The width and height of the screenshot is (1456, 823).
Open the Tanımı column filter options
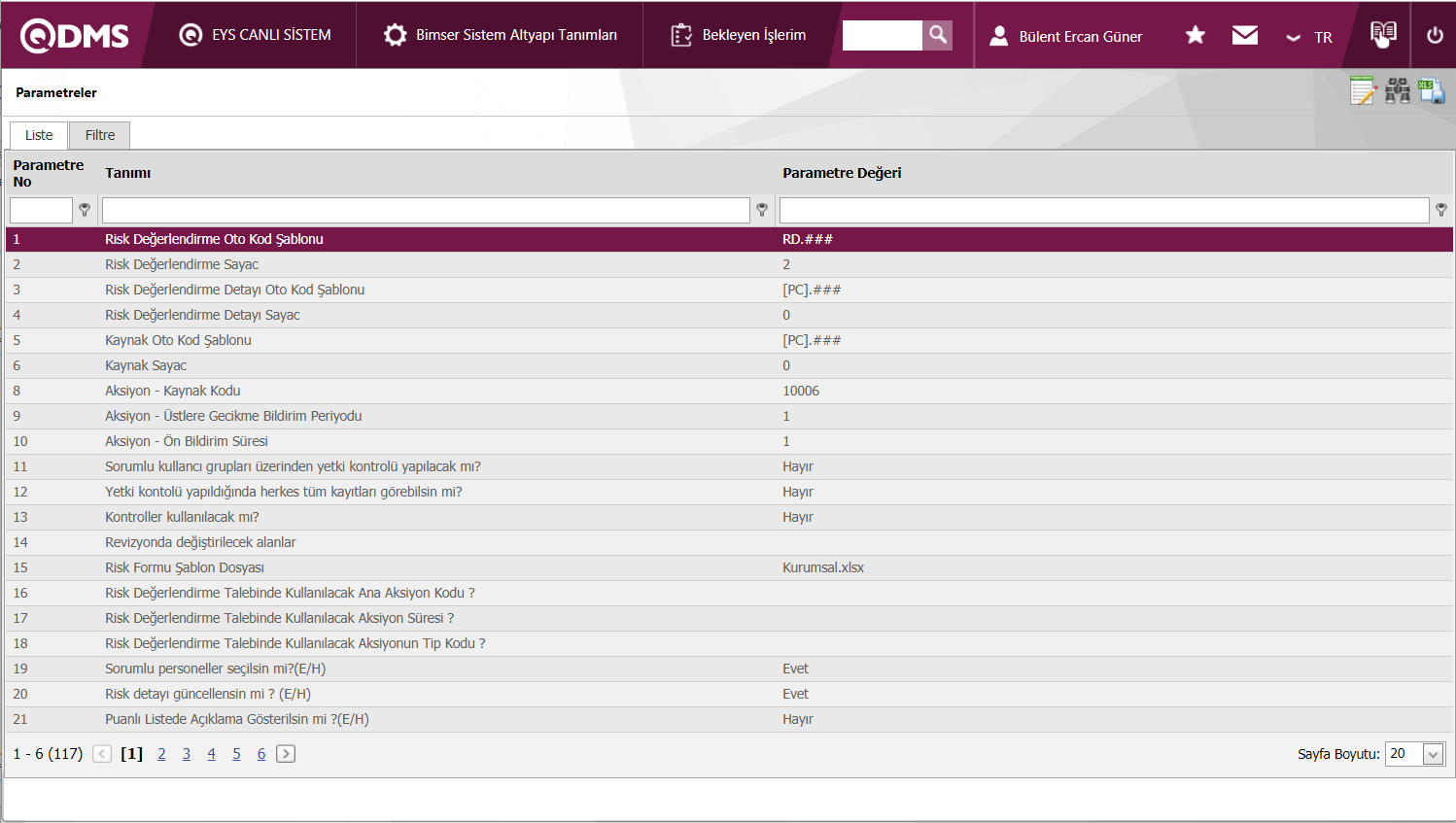click(762, 210)
